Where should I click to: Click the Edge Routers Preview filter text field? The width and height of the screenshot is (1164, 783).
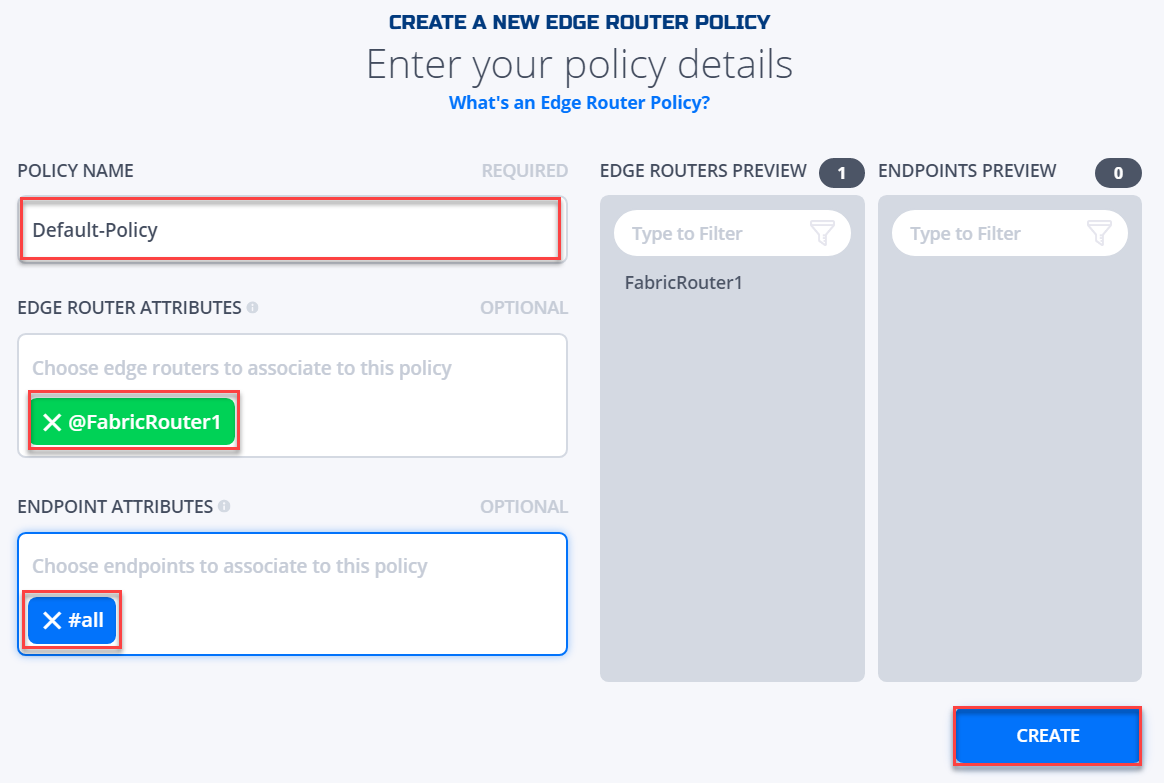pos(732,233)
